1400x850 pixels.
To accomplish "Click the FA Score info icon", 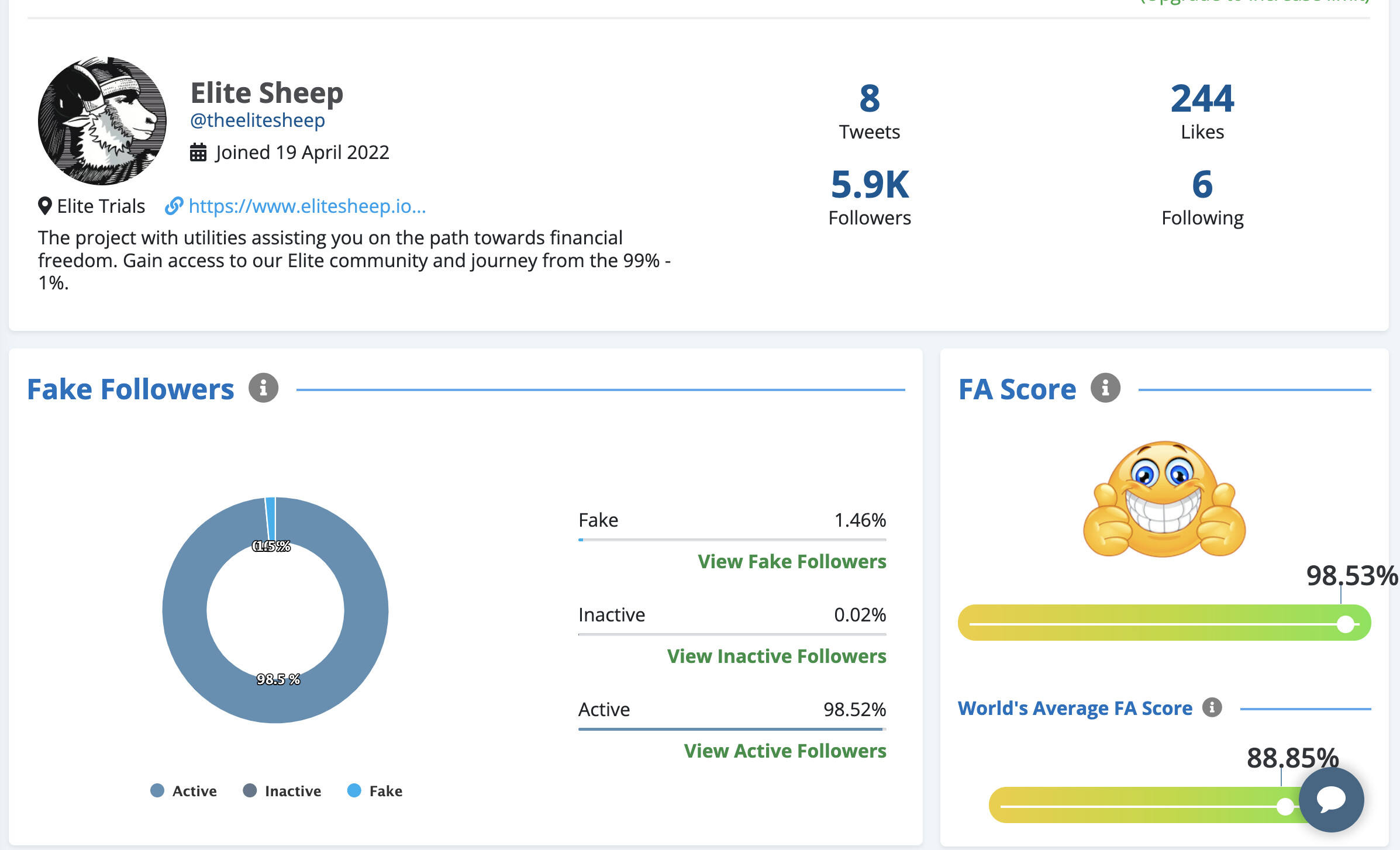I will [x=1105, y=388].
